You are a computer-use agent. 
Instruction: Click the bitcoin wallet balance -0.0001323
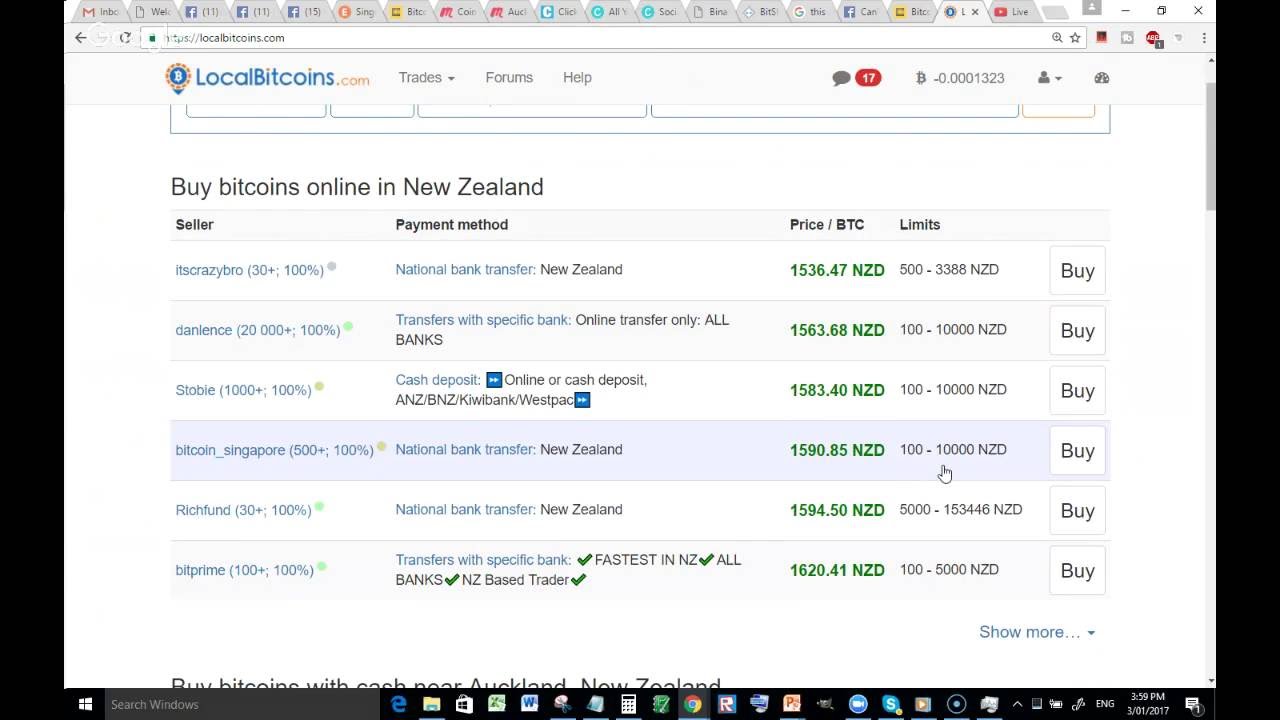point(960,78)
